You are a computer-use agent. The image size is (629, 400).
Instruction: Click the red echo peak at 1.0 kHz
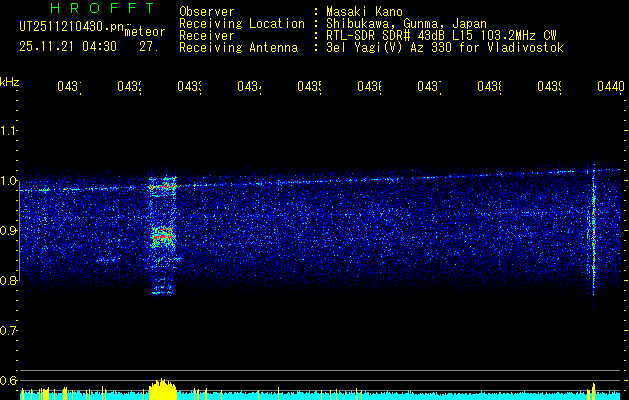tap(162, 187)
